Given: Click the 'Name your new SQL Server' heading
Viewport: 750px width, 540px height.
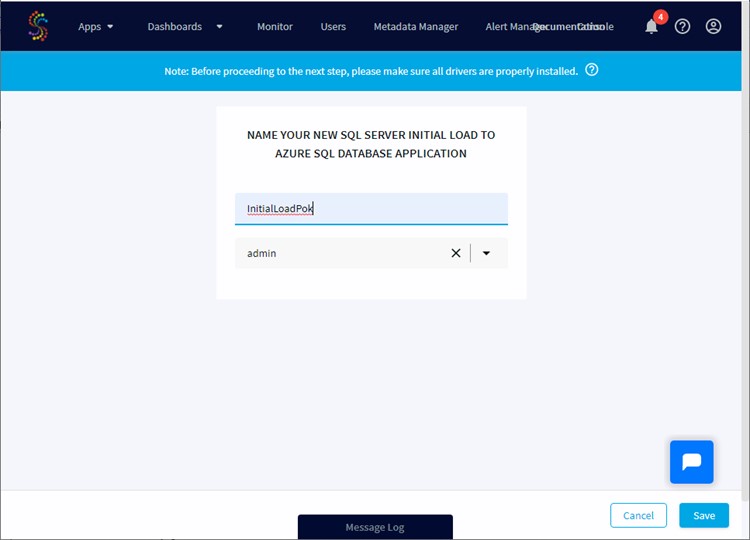Looking at the screenshot, I should tap(371, 144).
